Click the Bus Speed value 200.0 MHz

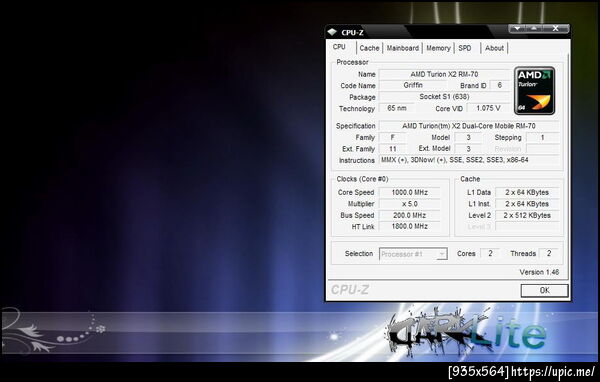point(409,215)
